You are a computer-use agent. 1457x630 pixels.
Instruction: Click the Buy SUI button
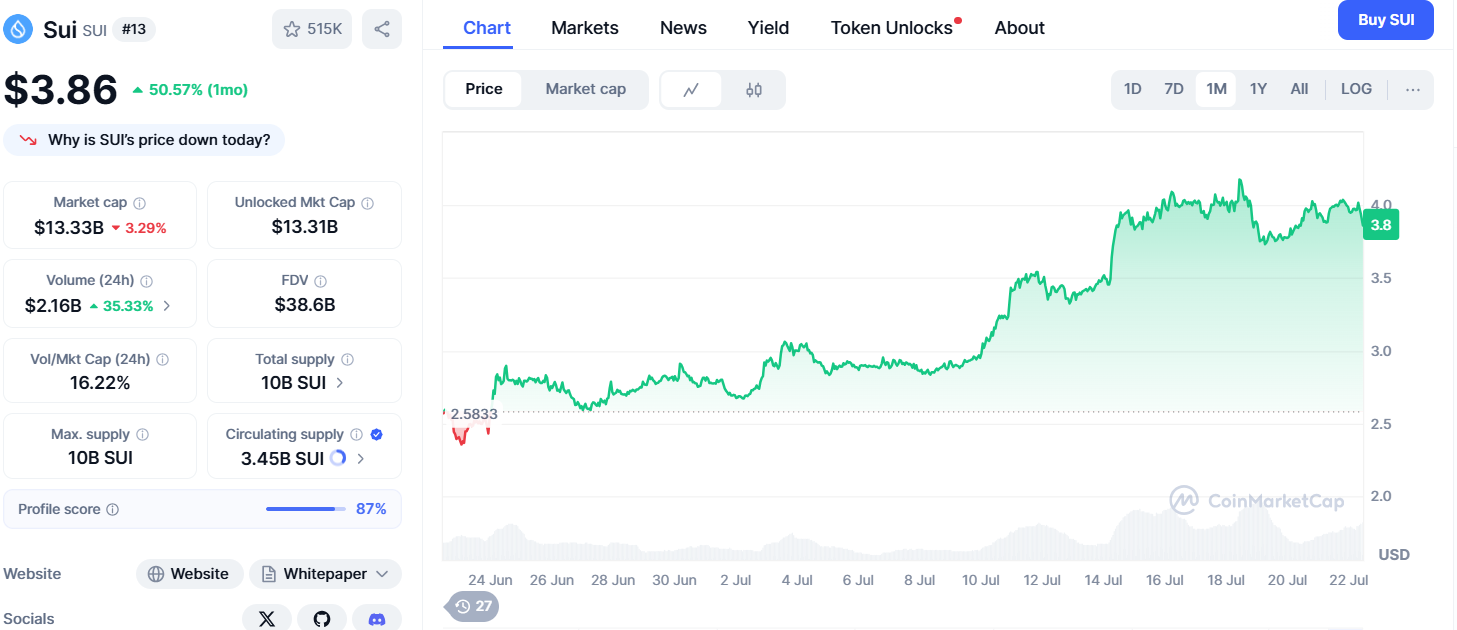(x=1386, y=20)
